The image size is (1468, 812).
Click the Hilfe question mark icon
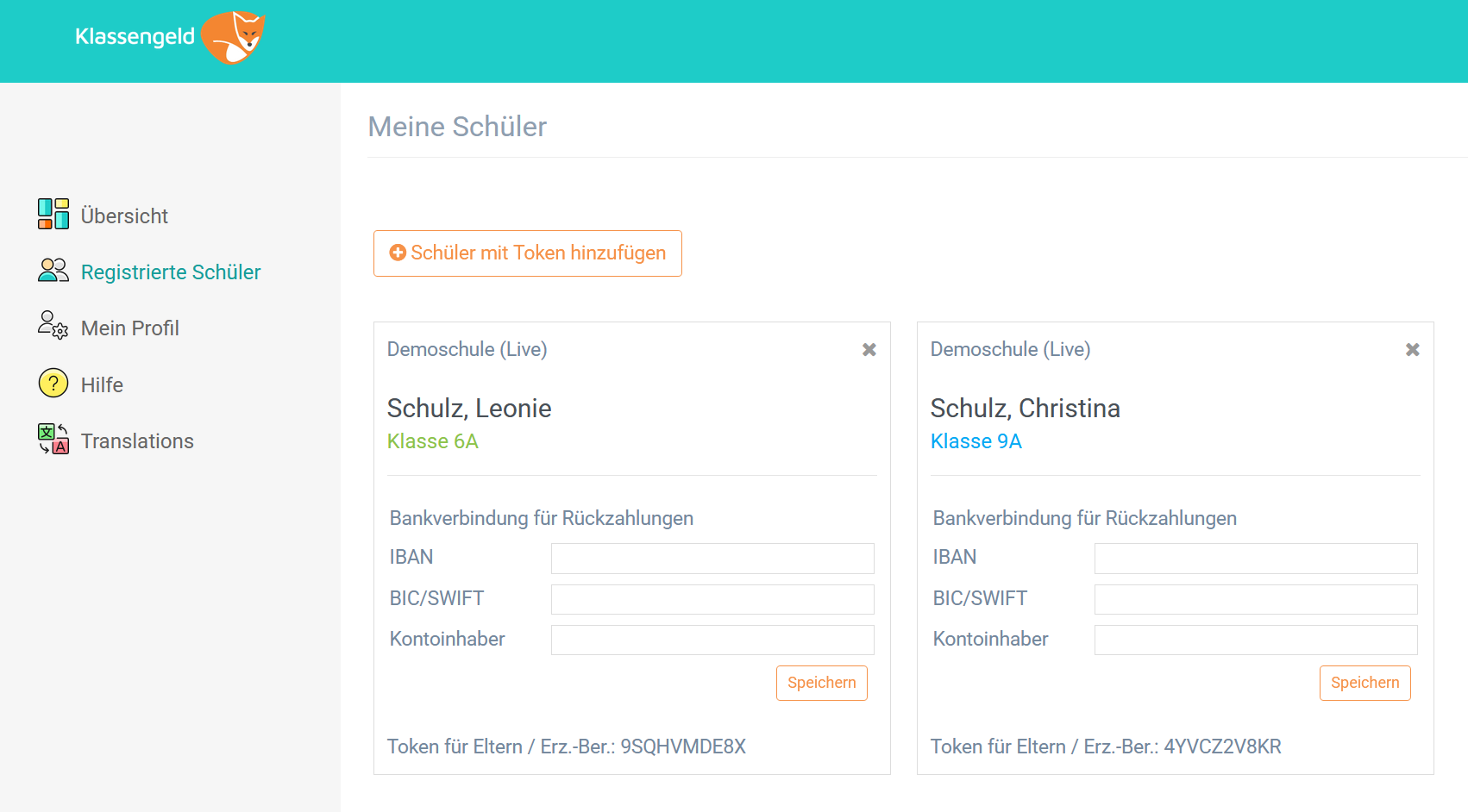point(53,383)
